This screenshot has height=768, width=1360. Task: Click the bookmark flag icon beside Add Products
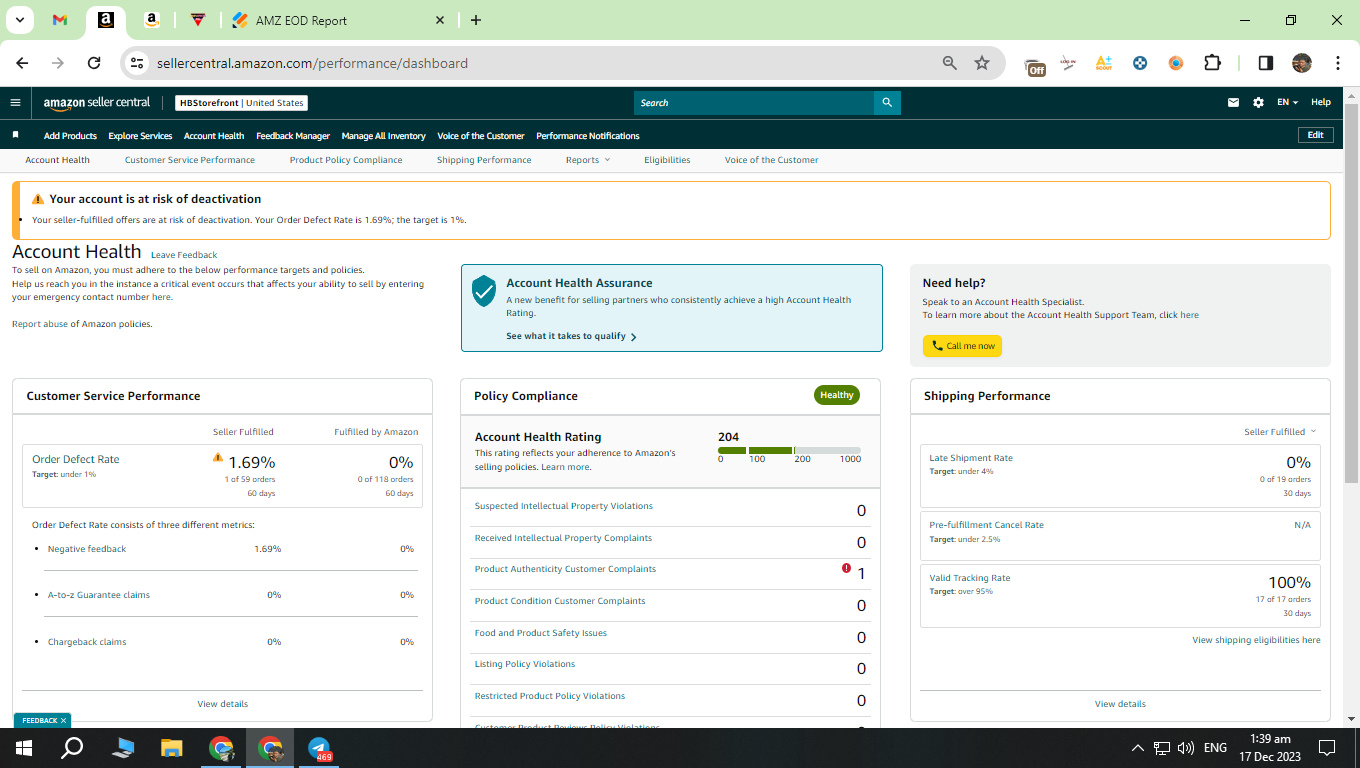(x=16, y=135)
